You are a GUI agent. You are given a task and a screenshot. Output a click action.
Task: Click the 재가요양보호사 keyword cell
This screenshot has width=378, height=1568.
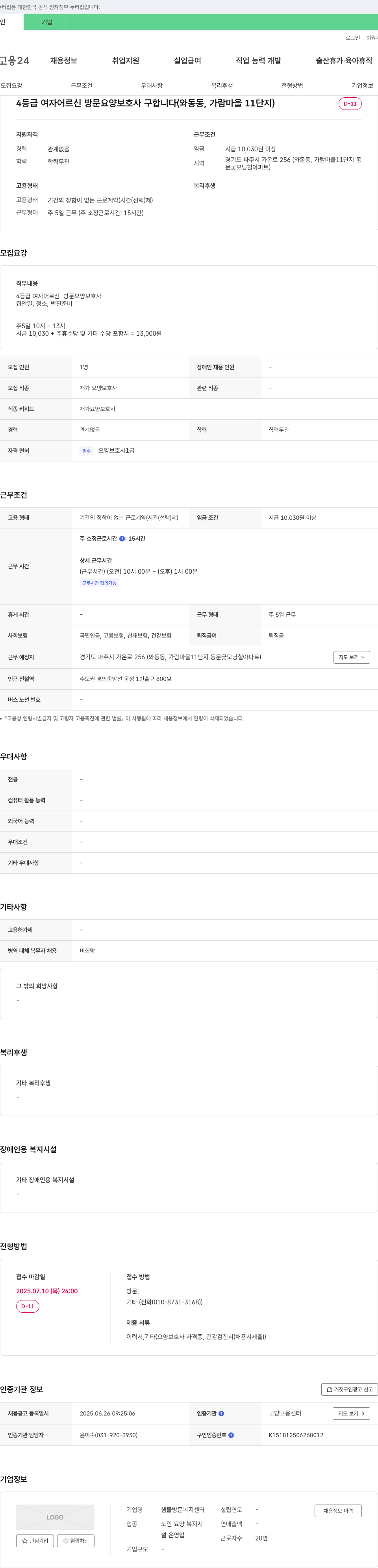pos(97,409)
